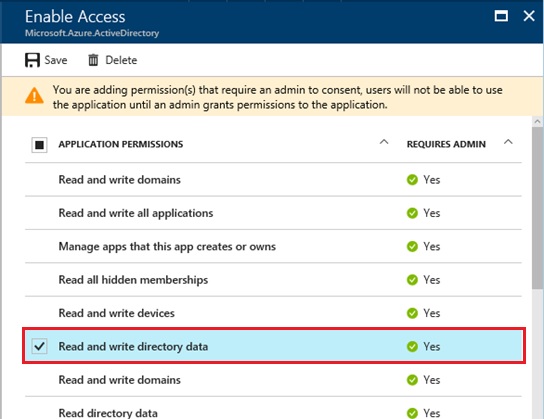Sort by Application Permissions column chevron
This screenshot has height=419, width=544.
click(x=384, y=142)
